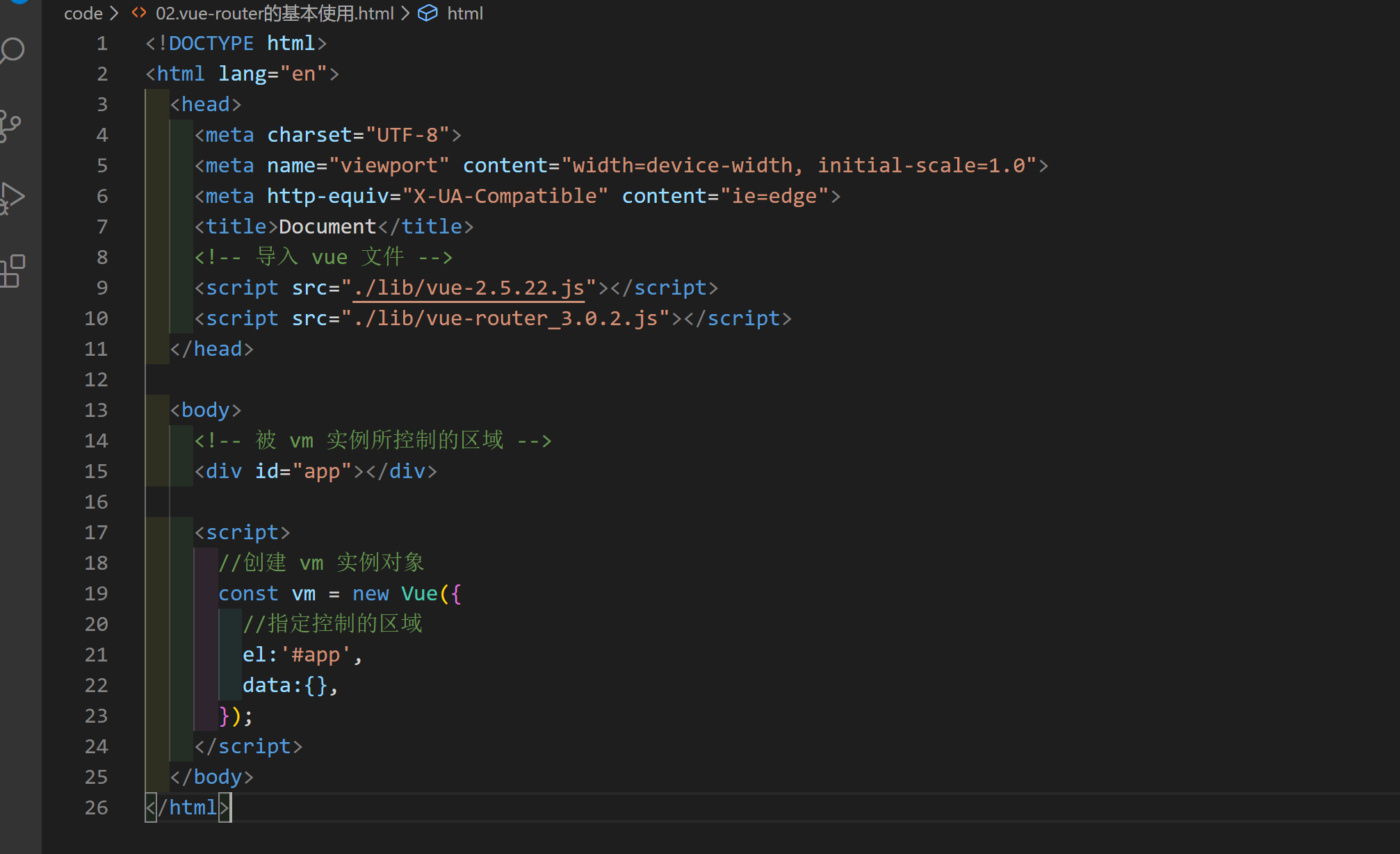Click line number 13 in the gutter
1400x854 pixels.
pyautogui.click(x=96, y=410)
